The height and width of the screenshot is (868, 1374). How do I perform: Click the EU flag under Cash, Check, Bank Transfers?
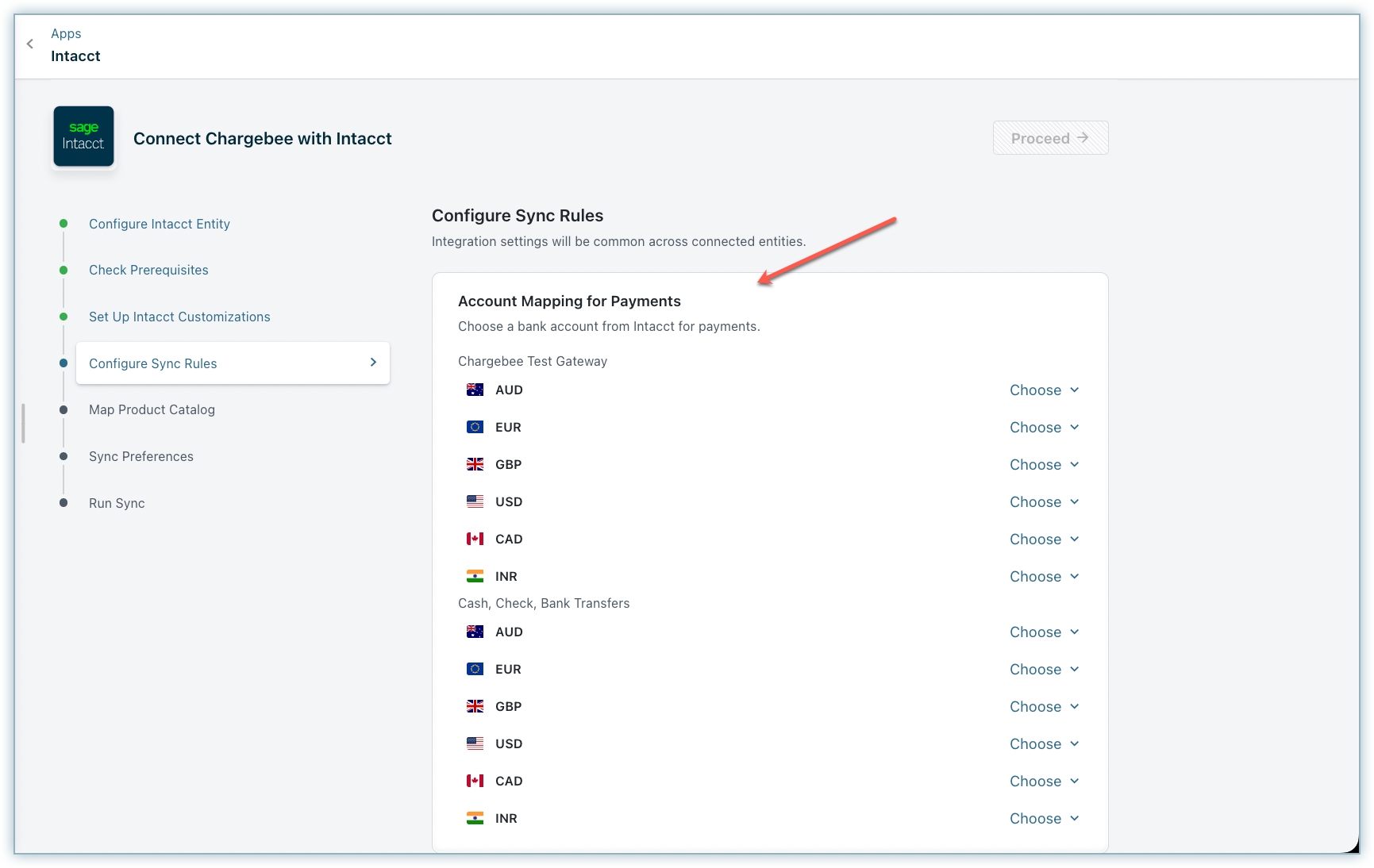(475, 669)
